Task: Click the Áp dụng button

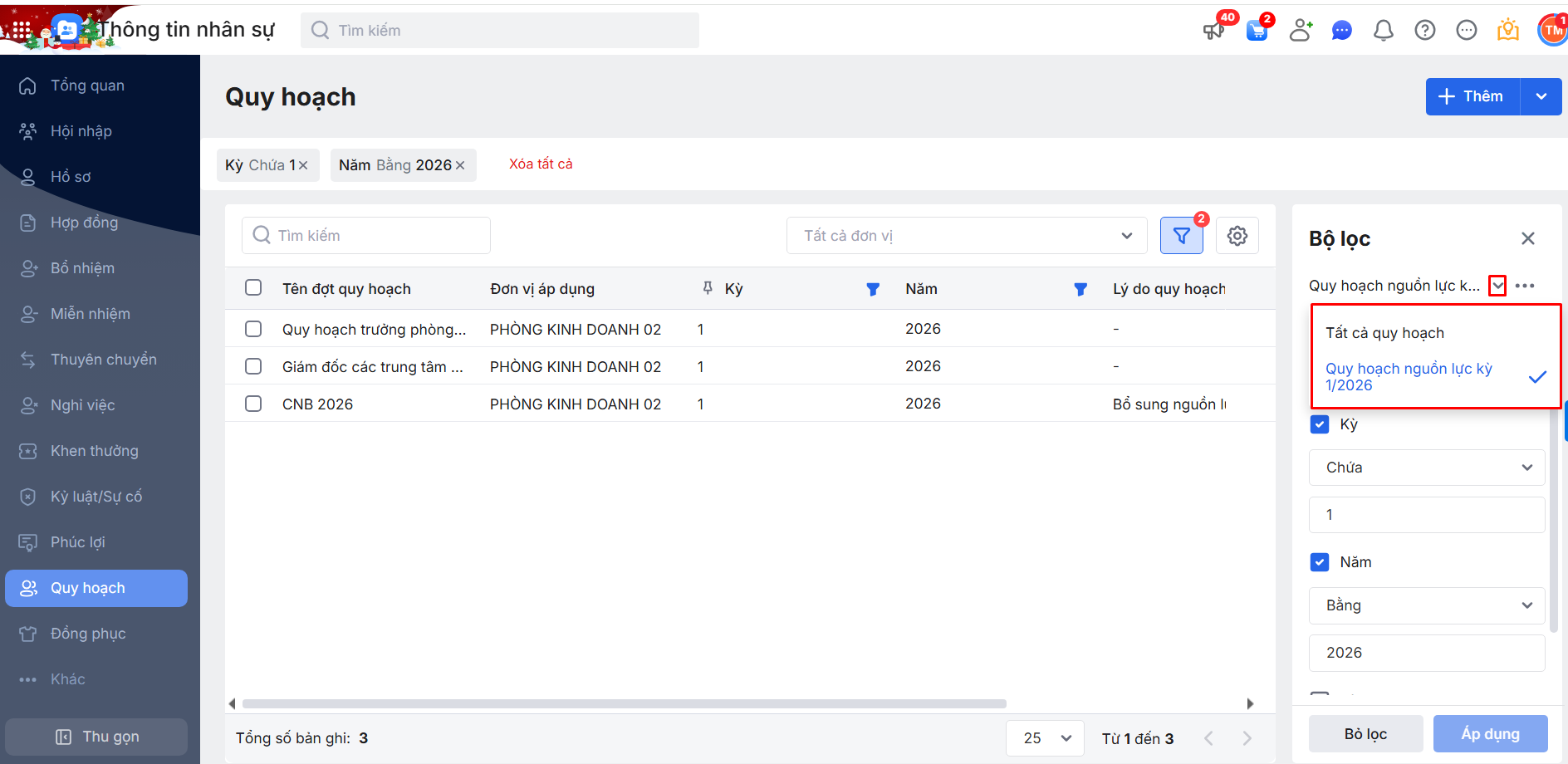Action: tap(1490, 734)
